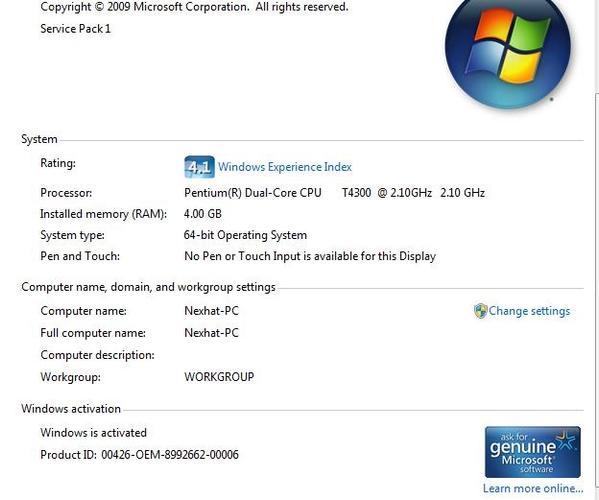Click the Windows activation section heading
This screenshot has width=599, height=500.
[71, 409]
